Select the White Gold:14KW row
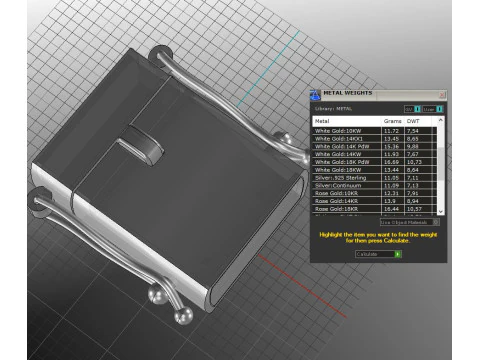Screen dimensions: 480x360 374,154
